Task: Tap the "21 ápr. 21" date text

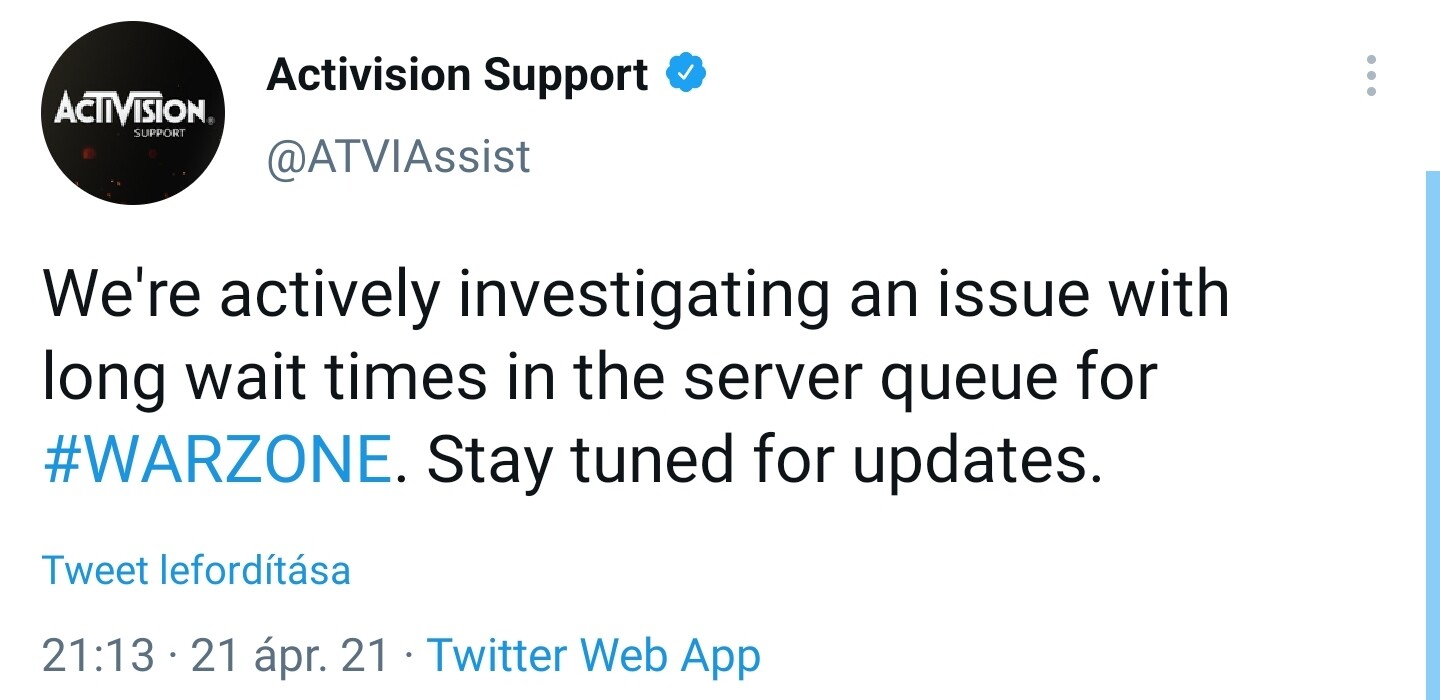Action: point(289,657)
